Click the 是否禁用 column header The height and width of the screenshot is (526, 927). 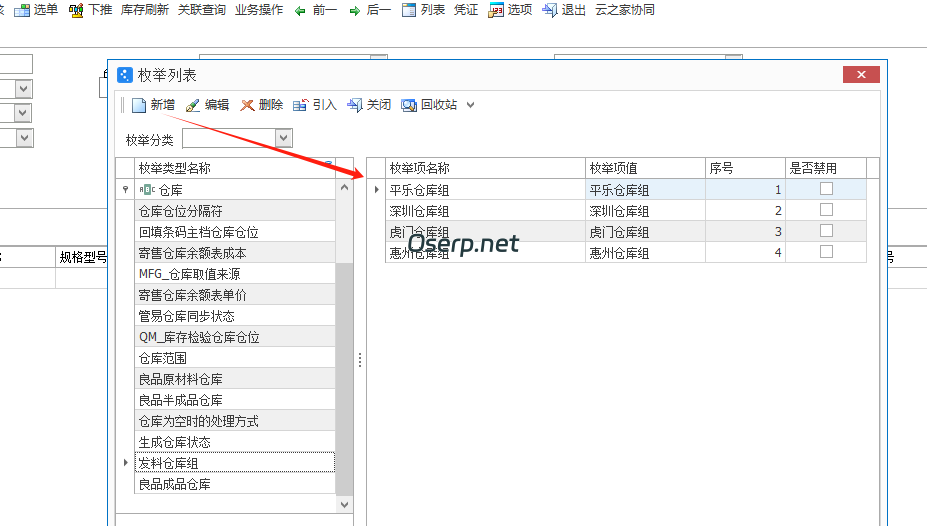pos(826,168)
